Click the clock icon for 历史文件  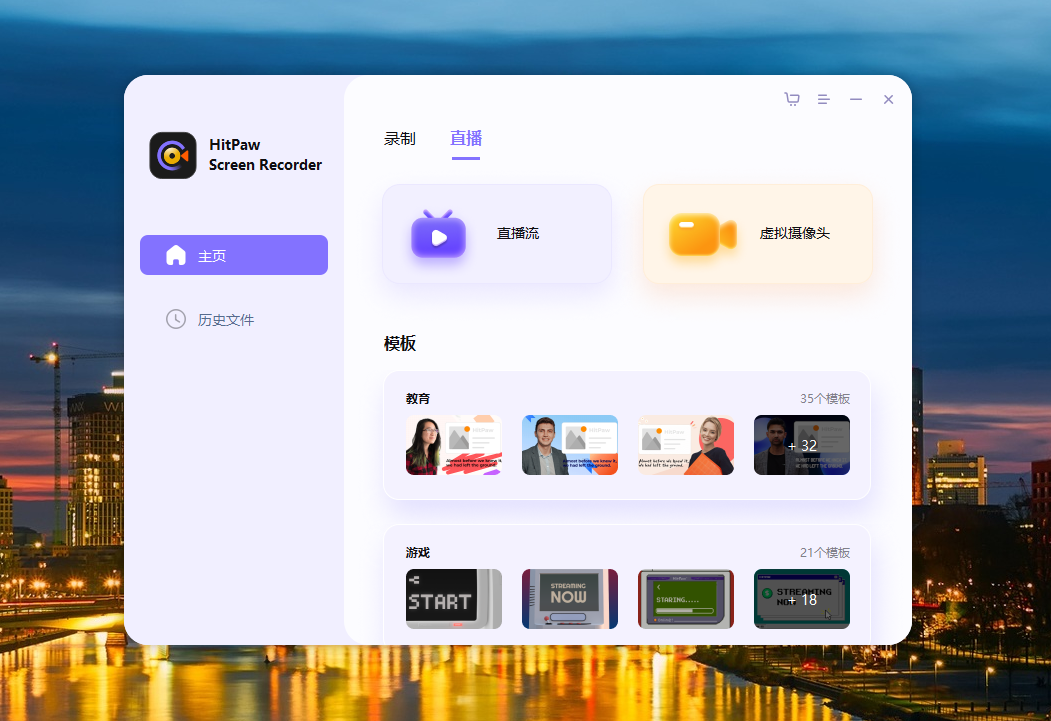pos(176,319)
